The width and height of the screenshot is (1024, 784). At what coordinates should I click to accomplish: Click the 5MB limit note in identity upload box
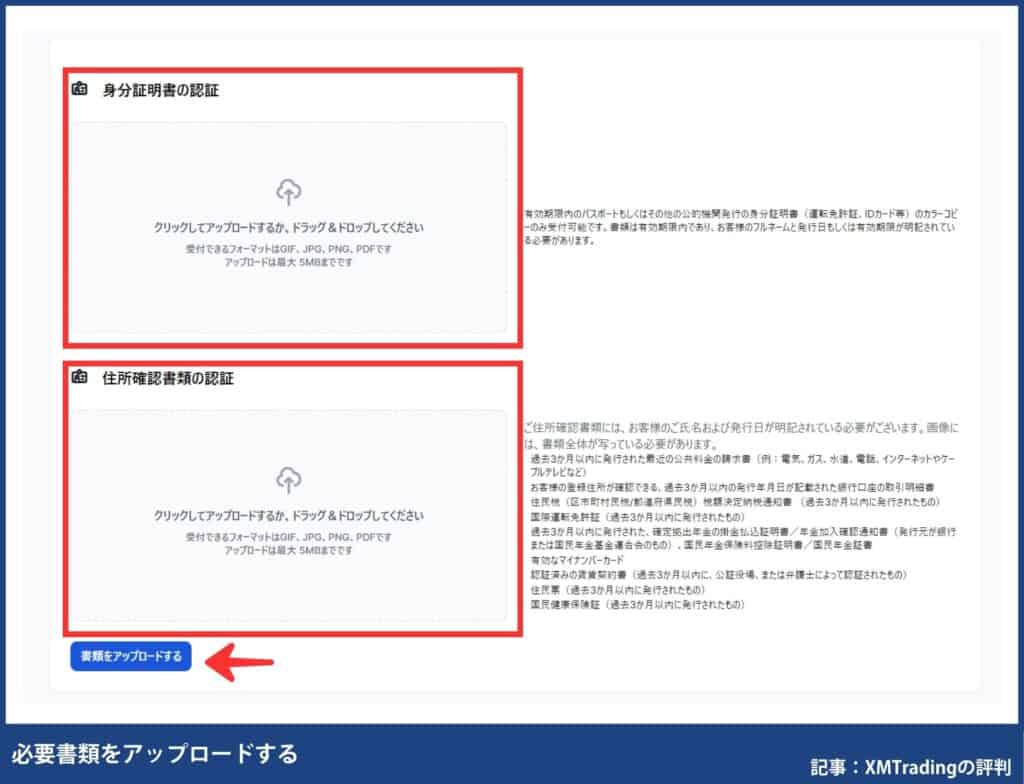point(289,262)
